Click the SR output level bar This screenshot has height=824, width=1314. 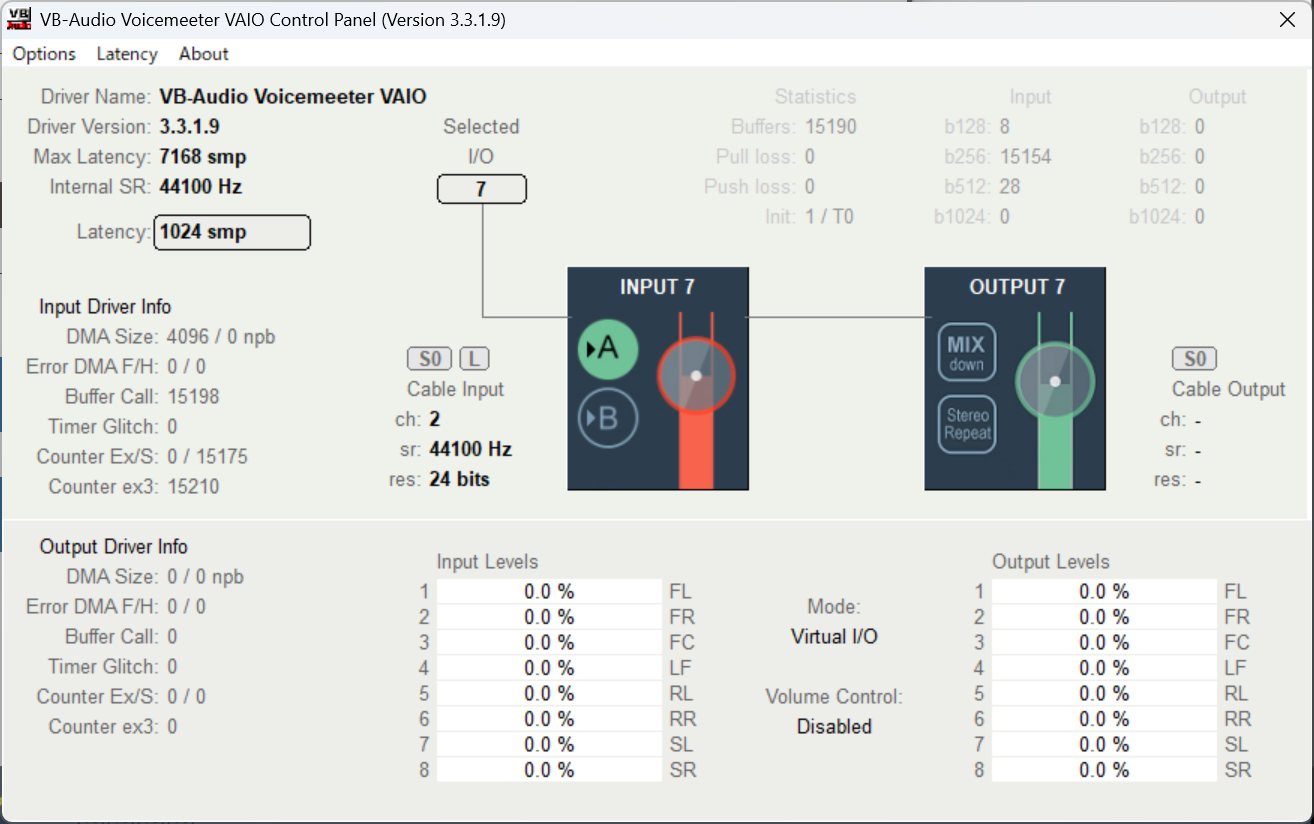tap(1104, 770)
